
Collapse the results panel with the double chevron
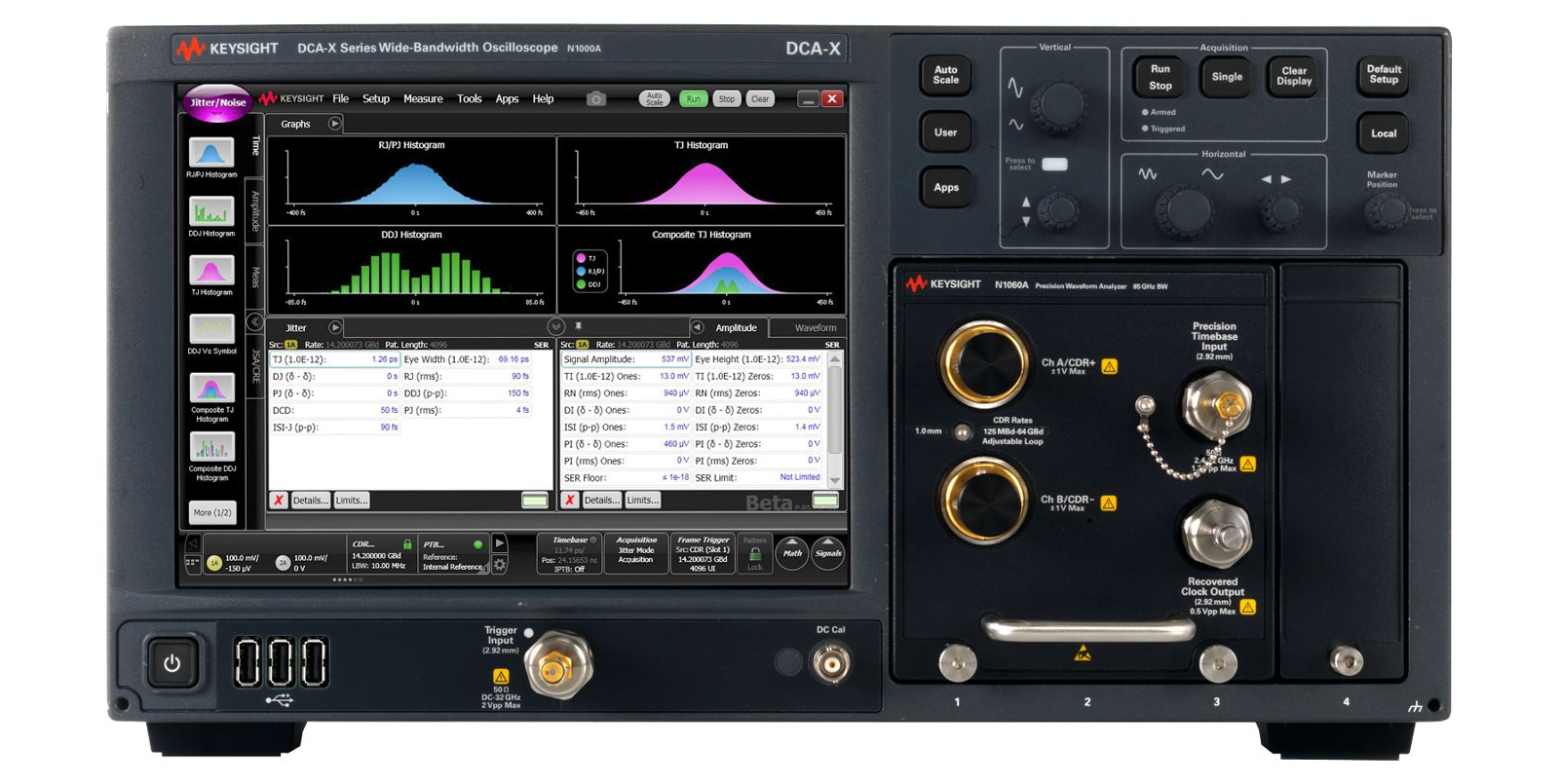coord(556,326)
